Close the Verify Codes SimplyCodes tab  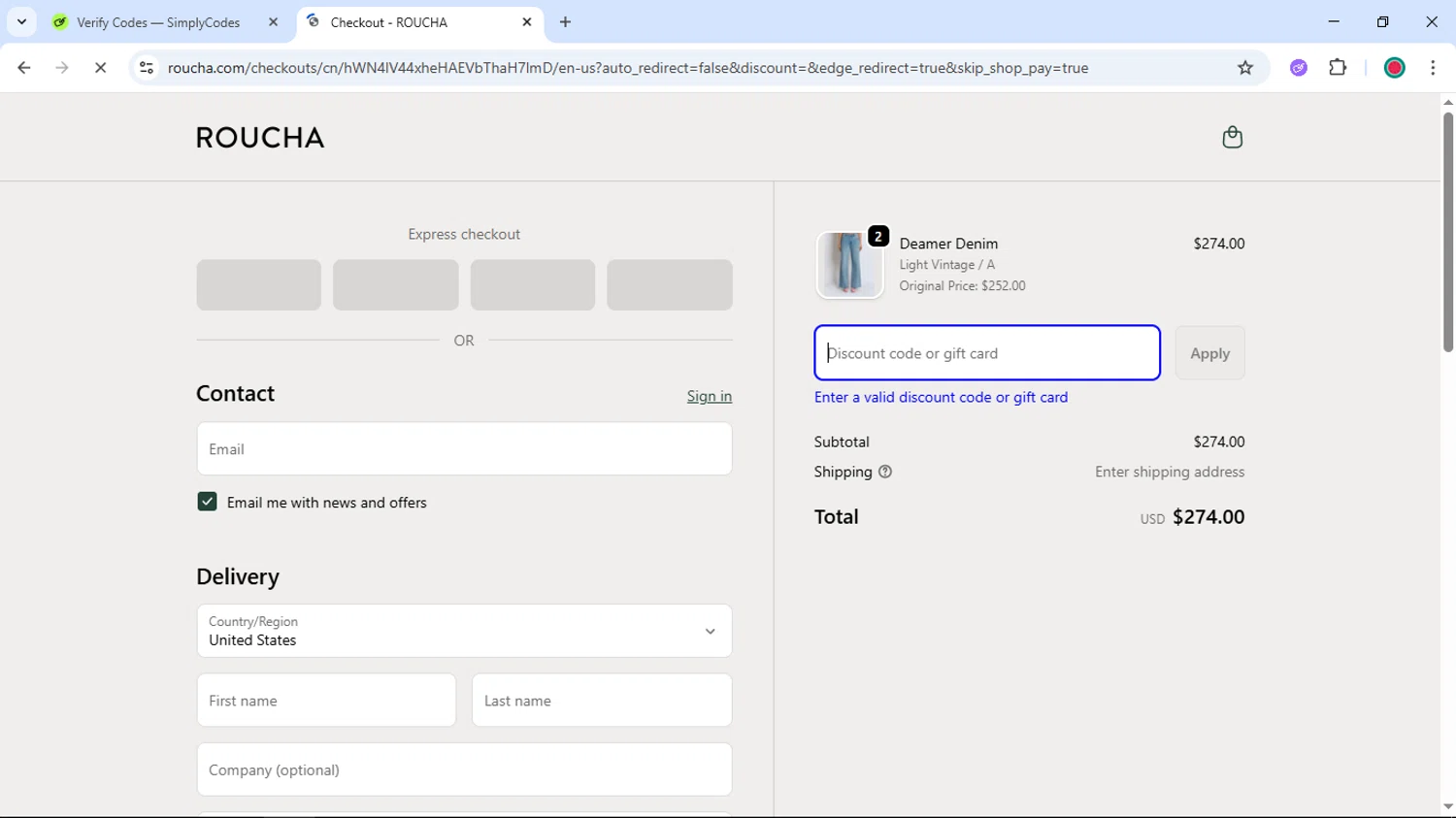pos(273,22)
